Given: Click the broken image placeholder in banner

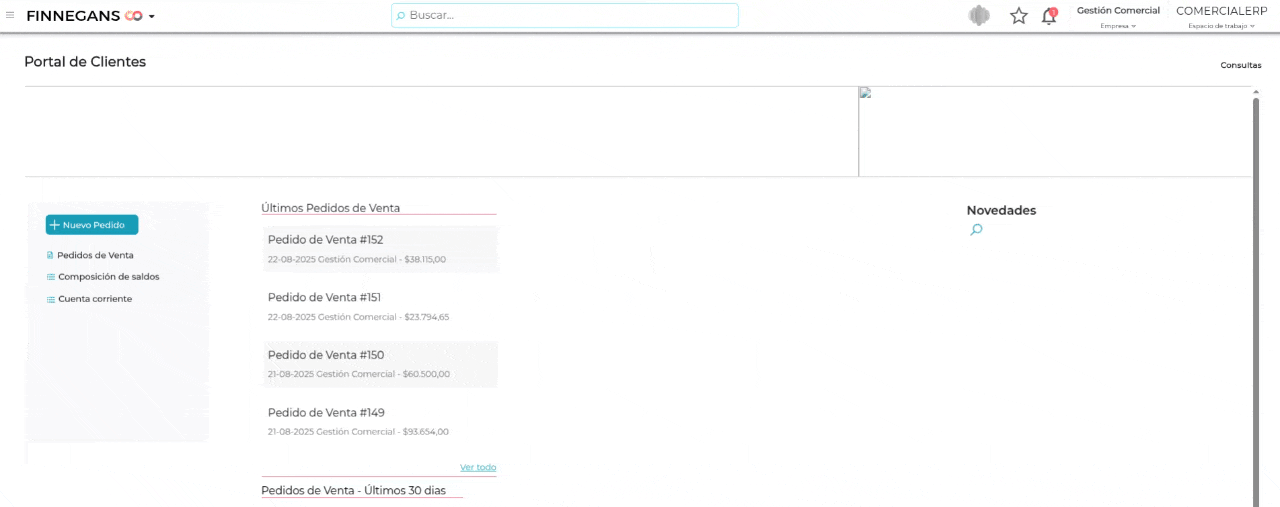Looking at the screenshot, I should click(865, 93).
